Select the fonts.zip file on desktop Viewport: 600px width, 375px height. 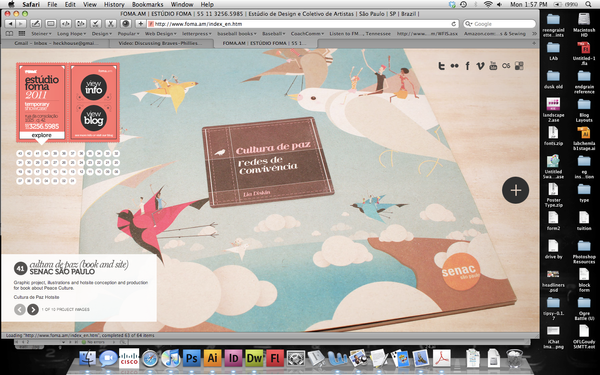click(553, 136)
